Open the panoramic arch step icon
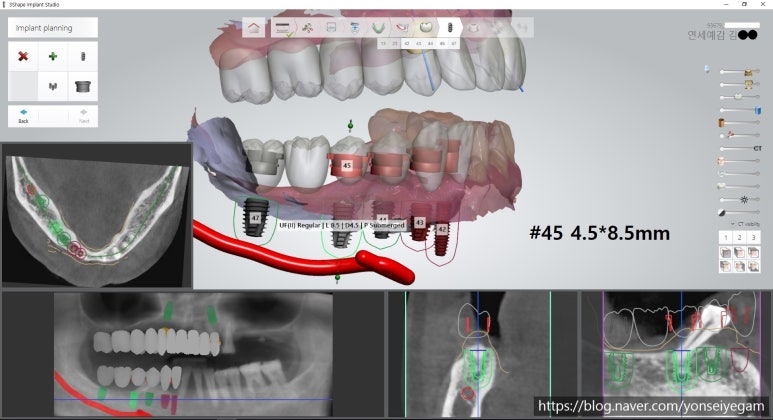773x420 pixels. tap(379, 28)
